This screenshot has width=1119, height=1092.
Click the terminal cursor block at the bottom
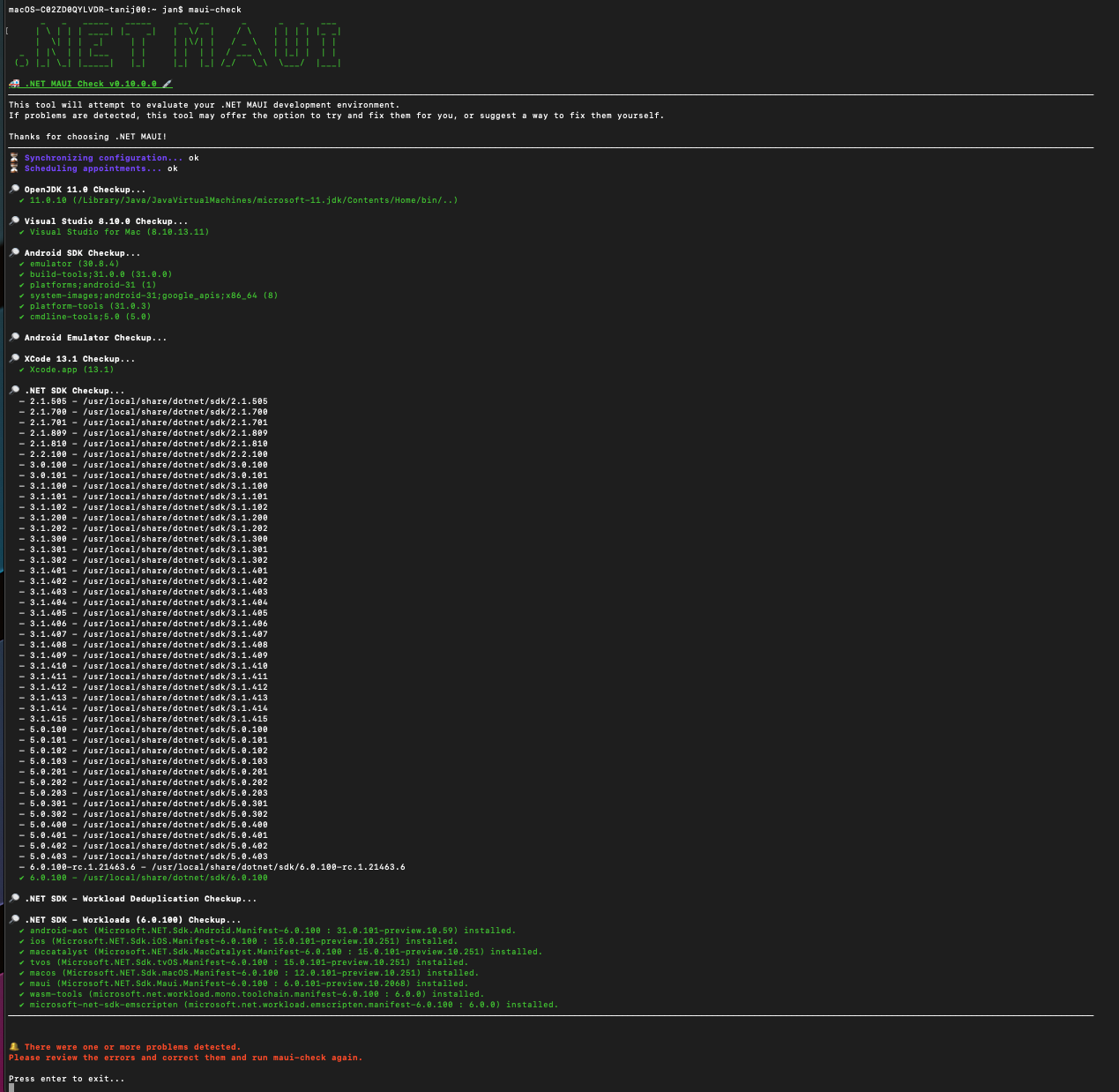11,1088
